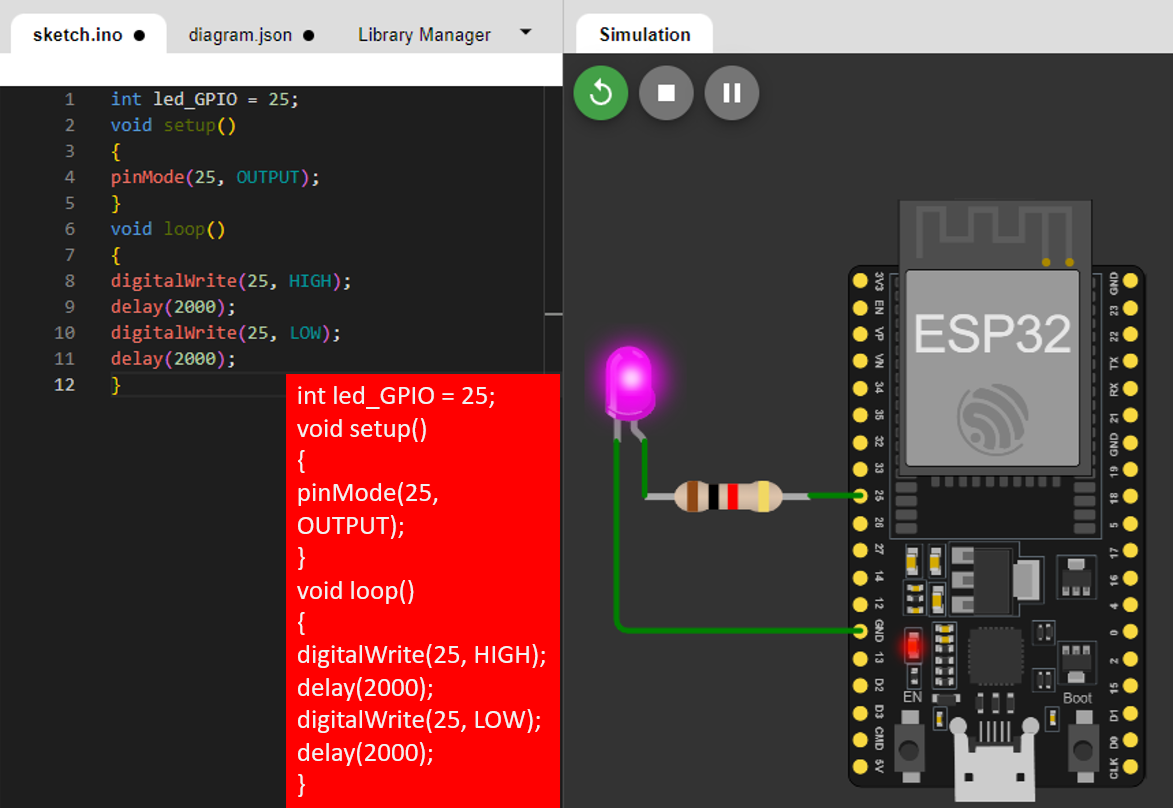This screenshot has height=808, width=1173.
Task: Click pin 34 on the ESP32
Action: click(860, 388)
